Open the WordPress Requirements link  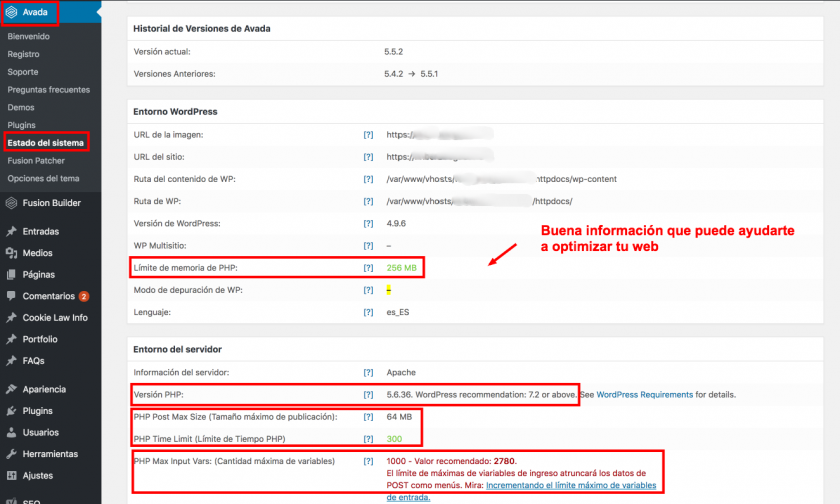click(644, 395)
